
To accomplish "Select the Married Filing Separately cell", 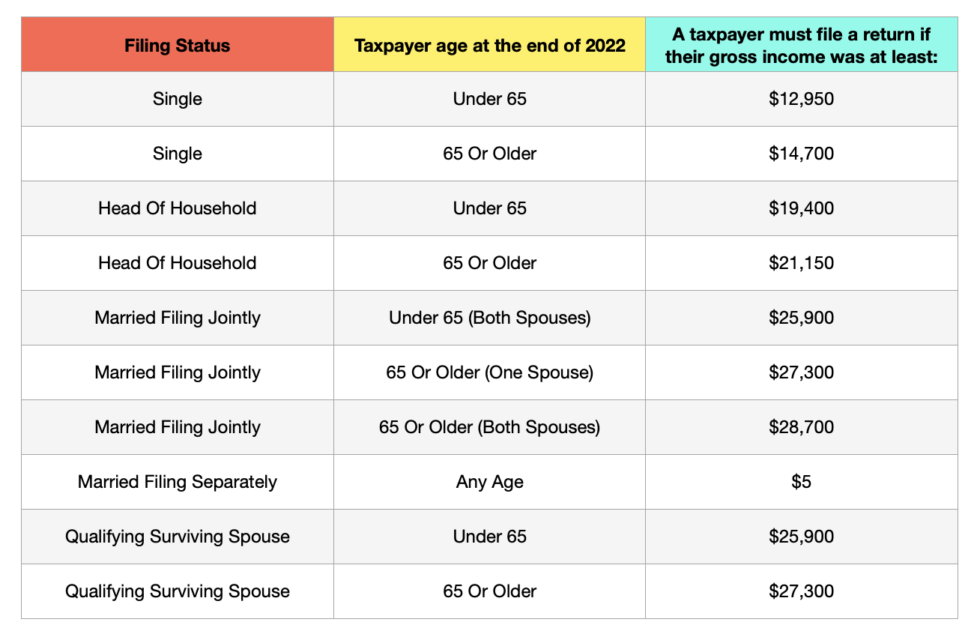I will click(177, 482).
